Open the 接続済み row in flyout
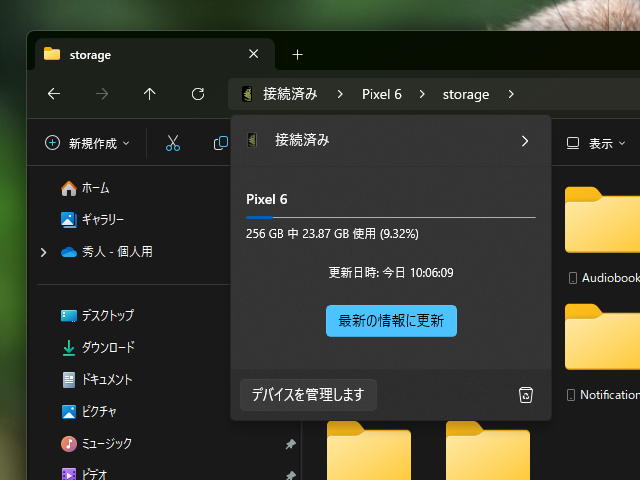 tap(391, 141)
